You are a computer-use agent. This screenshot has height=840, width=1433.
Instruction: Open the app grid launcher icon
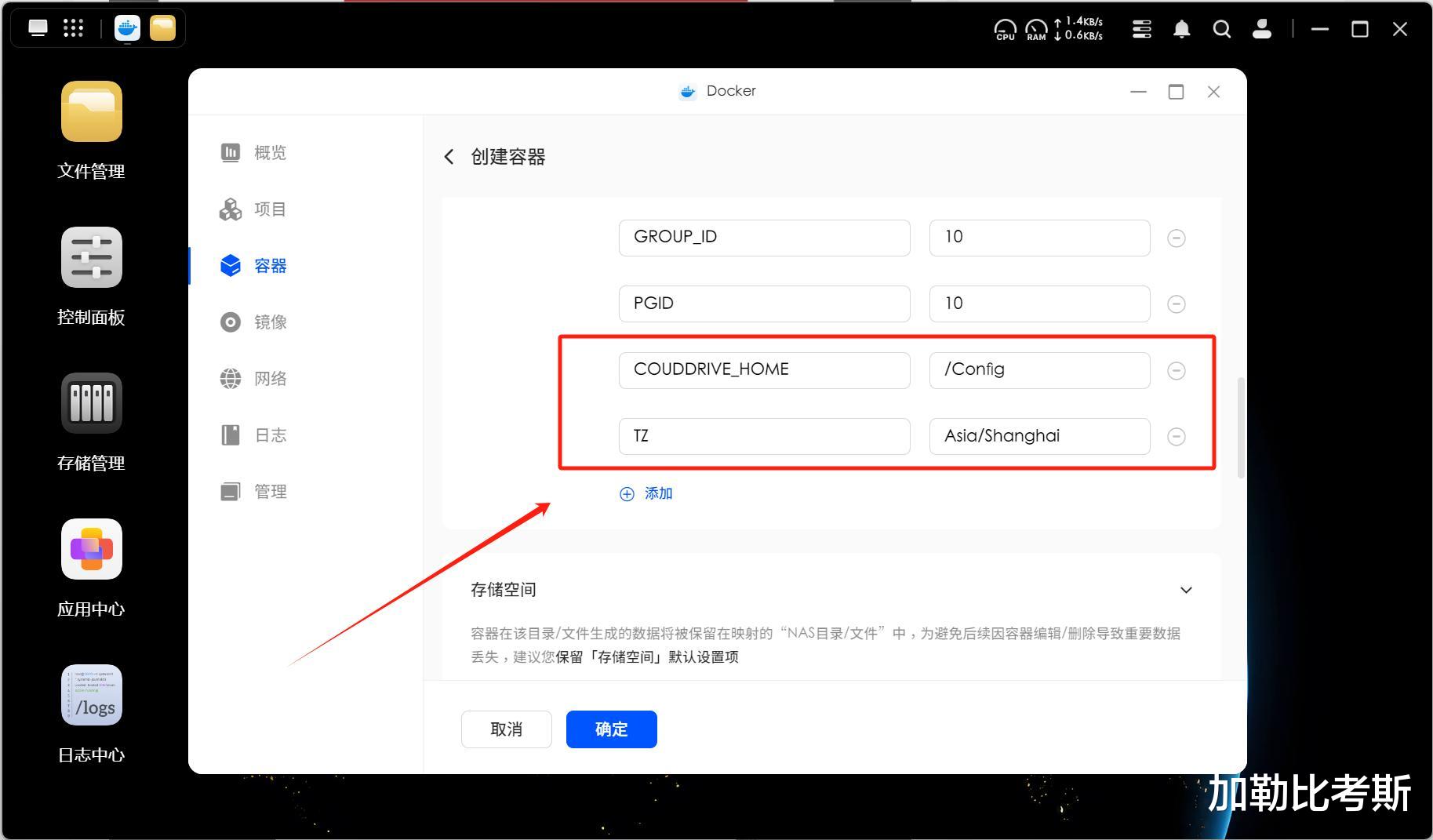click(73, 28)
